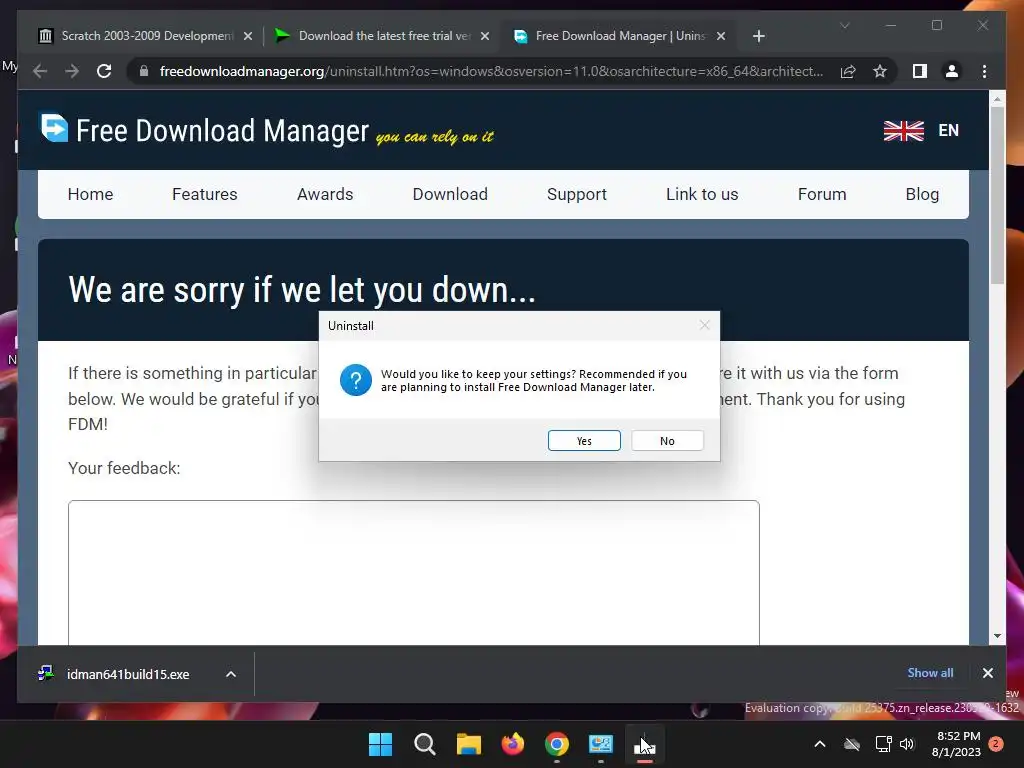The image size is (1024, 768).
Task: Click the uninstaller app taskbar icon
Action: [x=645, y=744]
